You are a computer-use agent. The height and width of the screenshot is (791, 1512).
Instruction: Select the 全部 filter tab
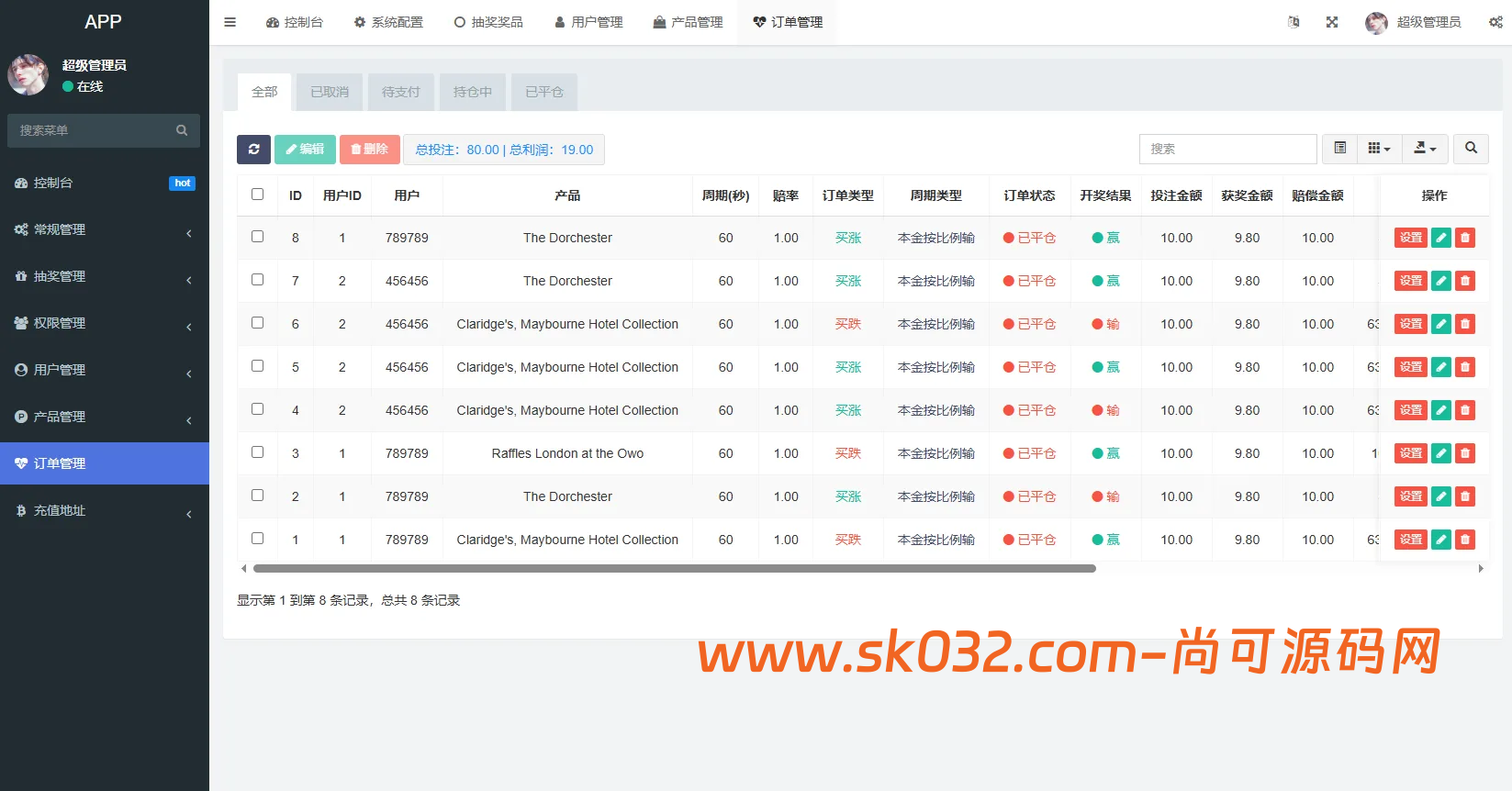(x=264, y=92)
